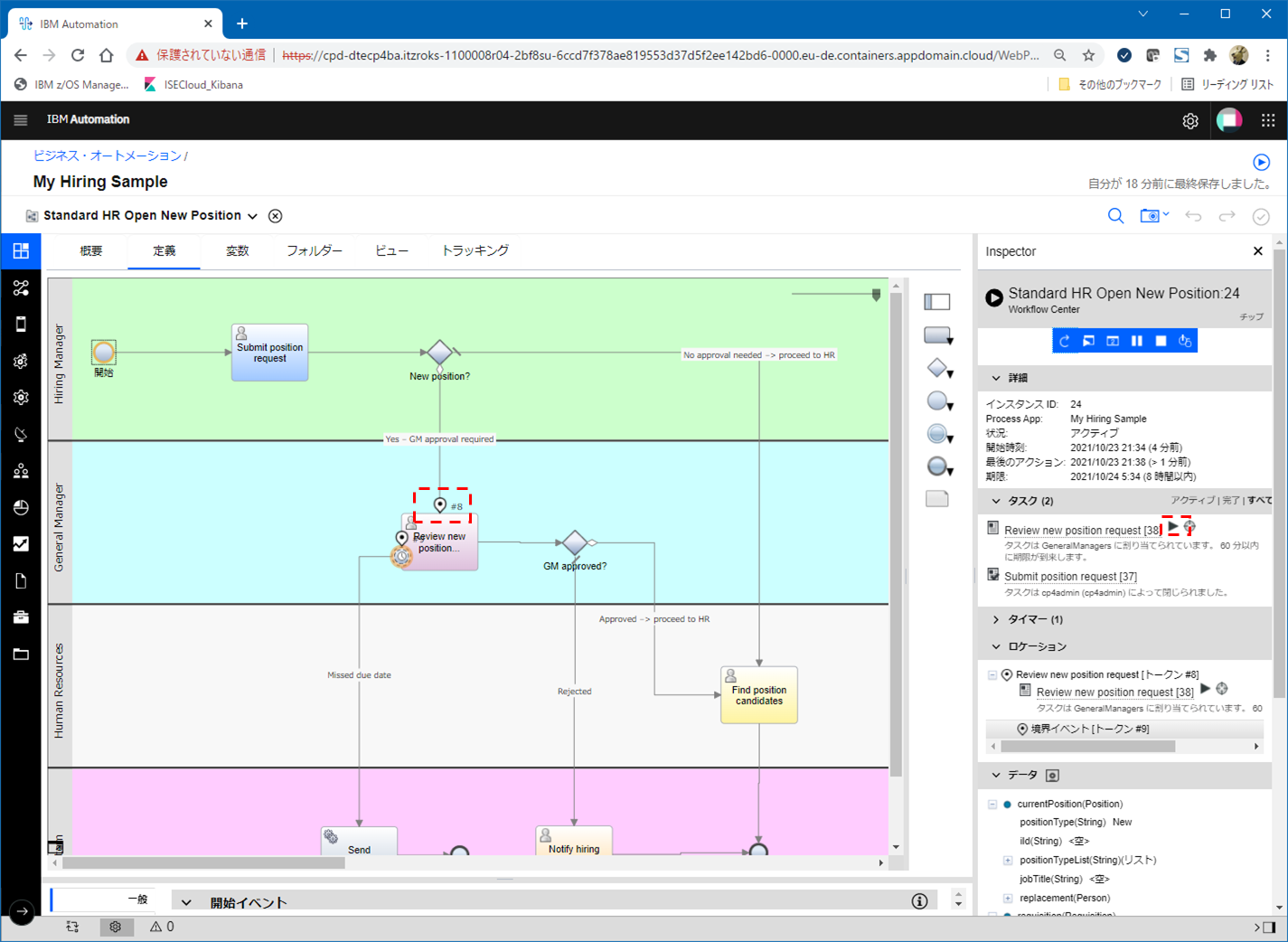Run Review new position request [38] under ロケーション
Viewport: 1288px width, 942px height.
click(x=1205, y=689)
